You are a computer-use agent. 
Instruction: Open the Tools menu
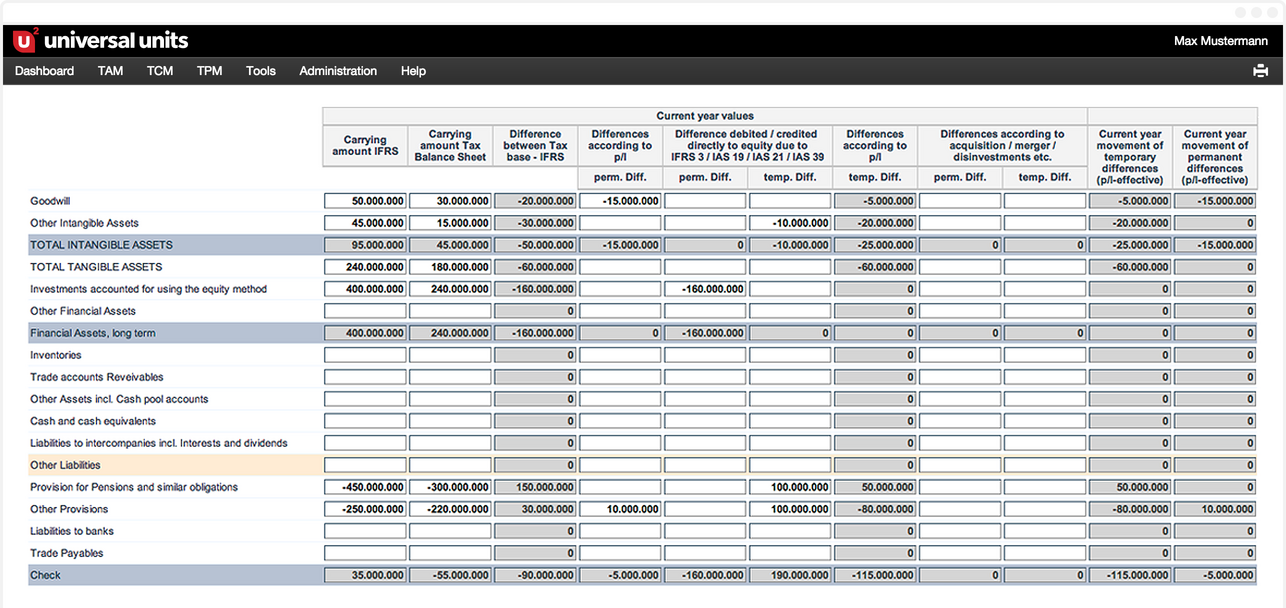(x=261, y=71)
